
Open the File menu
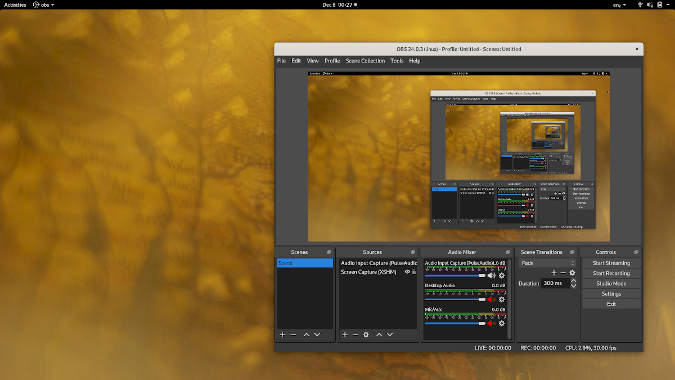coord(281,61)
